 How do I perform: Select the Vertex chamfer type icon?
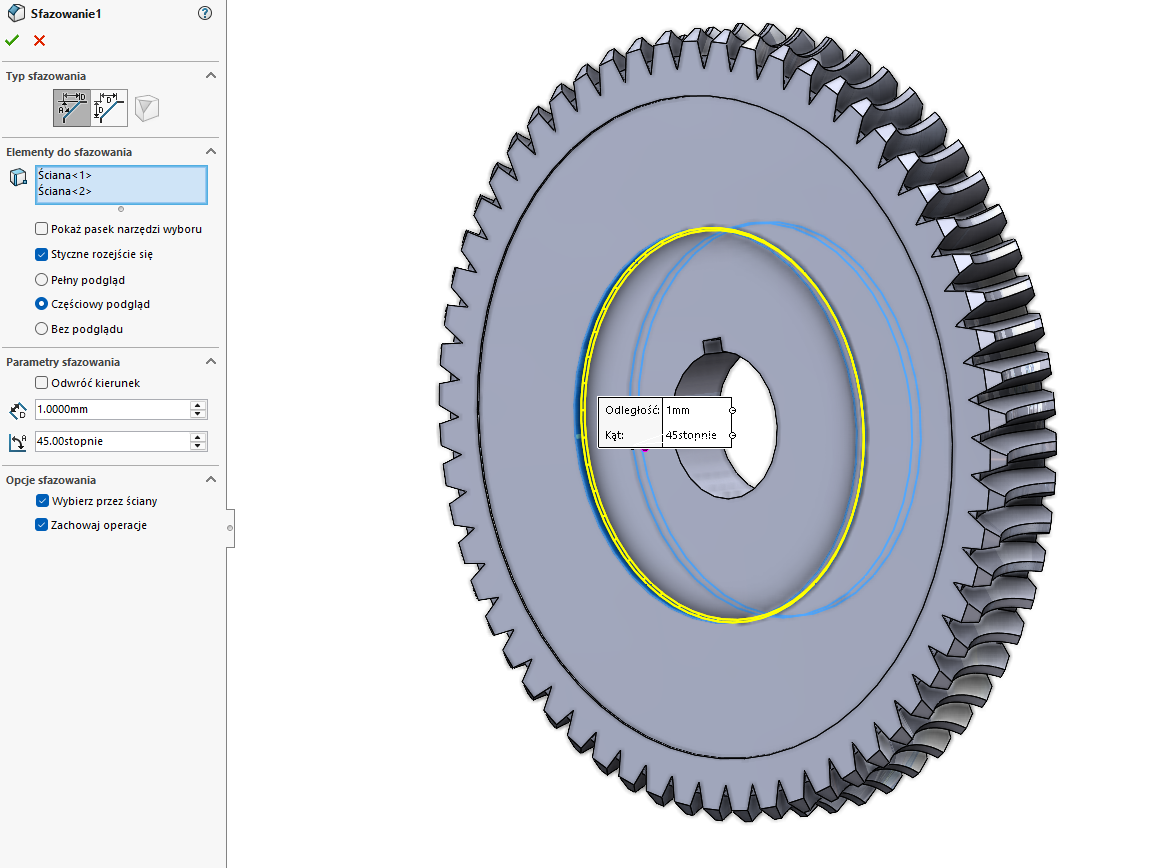pyautogui.click(x=147, y=108)
